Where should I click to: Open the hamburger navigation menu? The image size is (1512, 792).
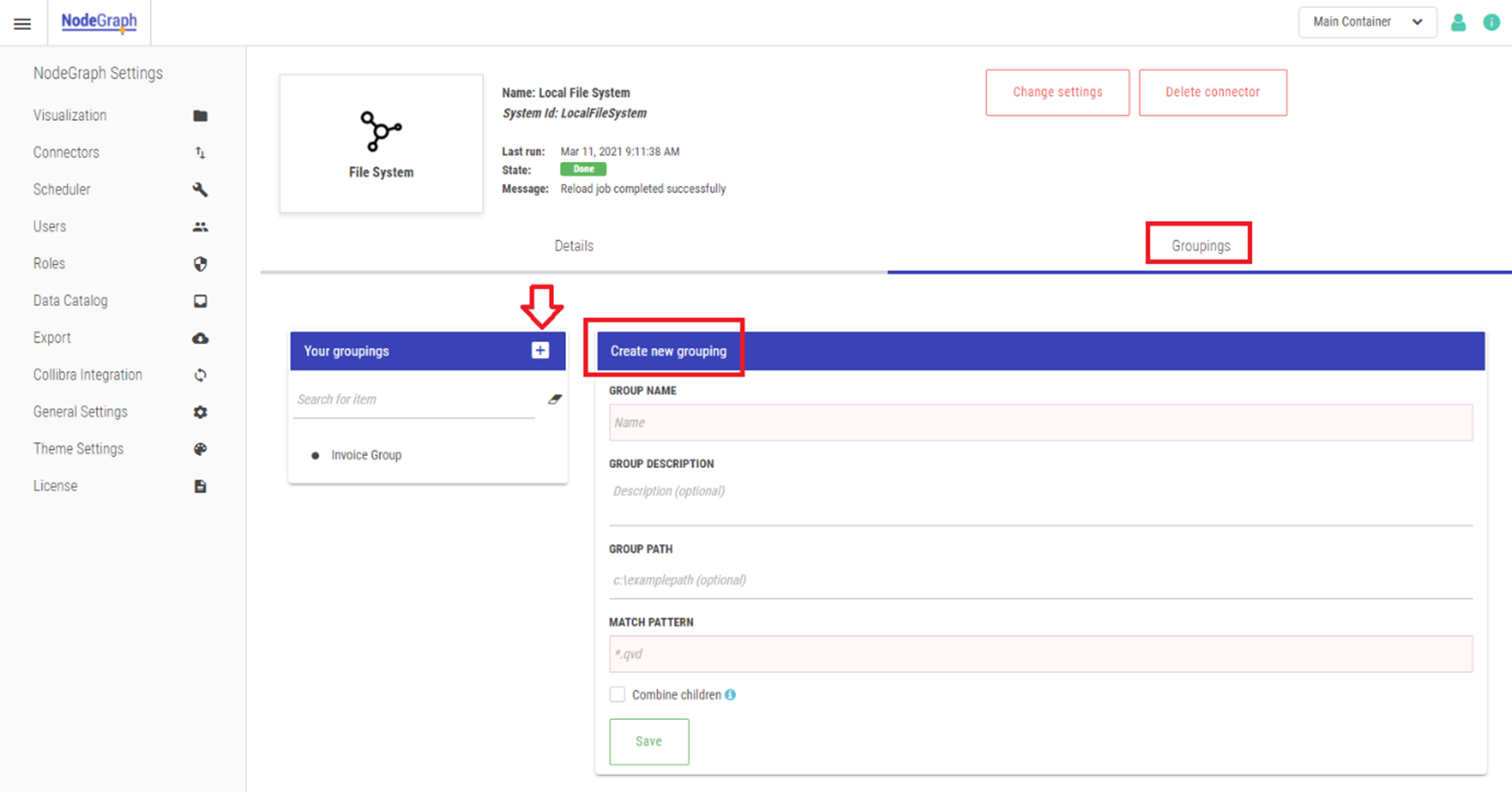(x=23, y=23)
